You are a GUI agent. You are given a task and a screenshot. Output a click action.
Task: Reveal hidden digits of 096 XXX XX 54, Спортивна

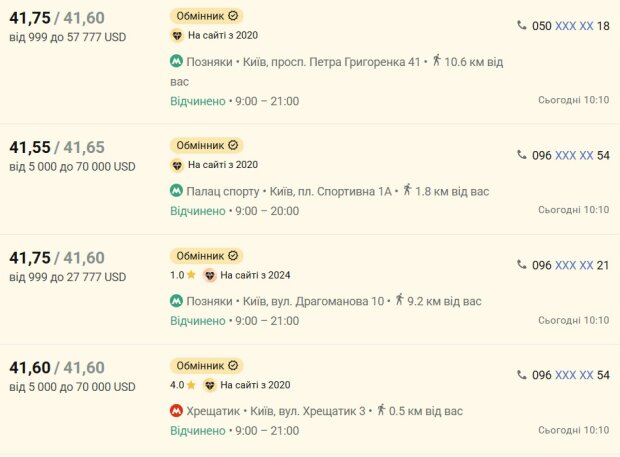(x=574, y=156)
